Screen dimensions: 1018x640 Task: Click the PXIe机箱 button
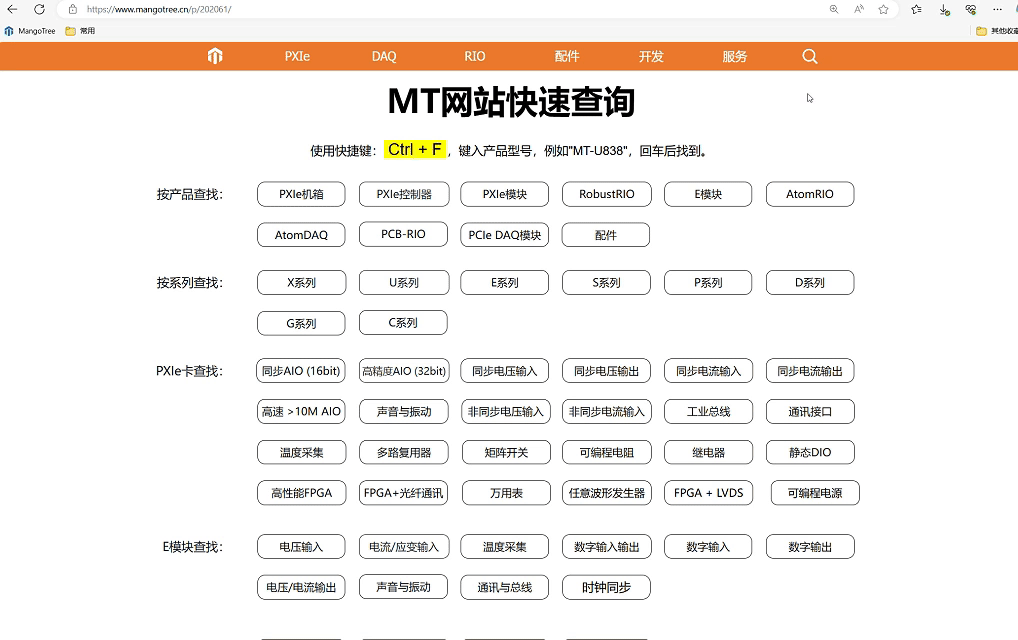click(x=301, y=194)
